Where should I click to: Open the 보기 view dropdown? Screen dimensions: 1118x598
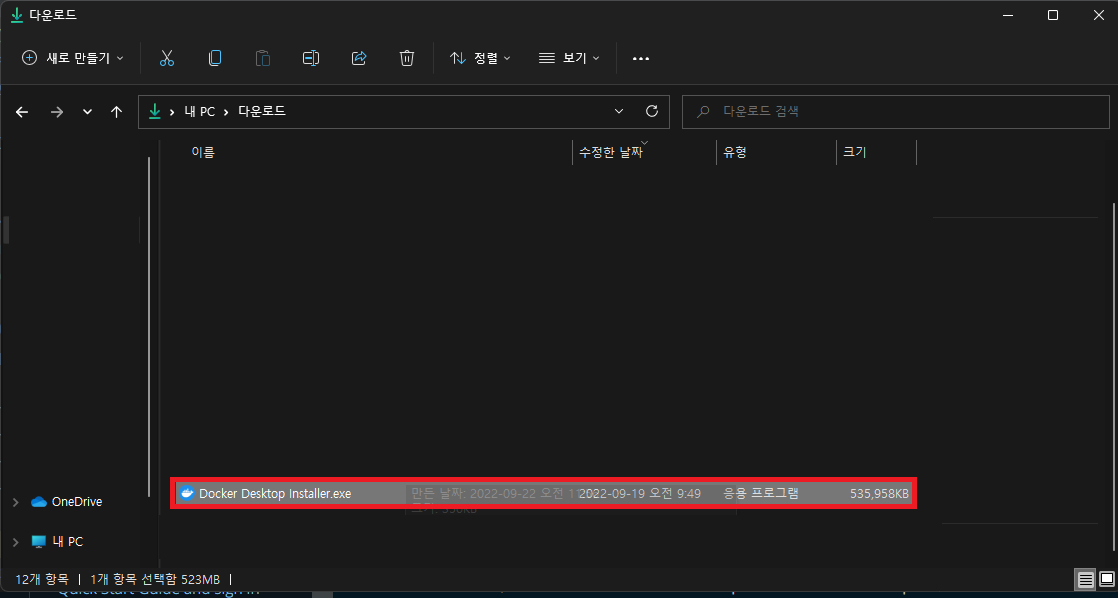pyautogui.click(x=569, y=58)
